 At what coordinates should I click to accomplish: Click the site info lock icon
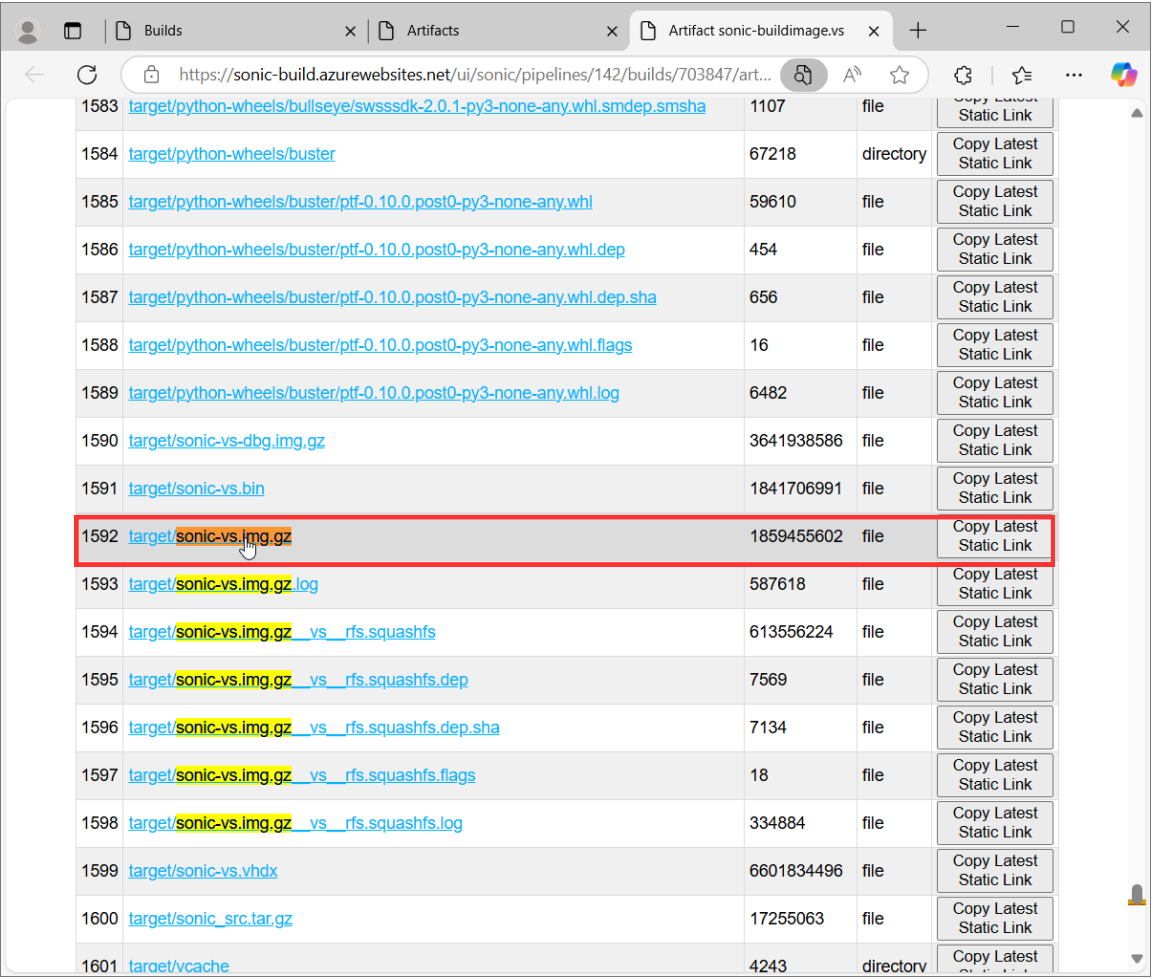coord(151,75)
